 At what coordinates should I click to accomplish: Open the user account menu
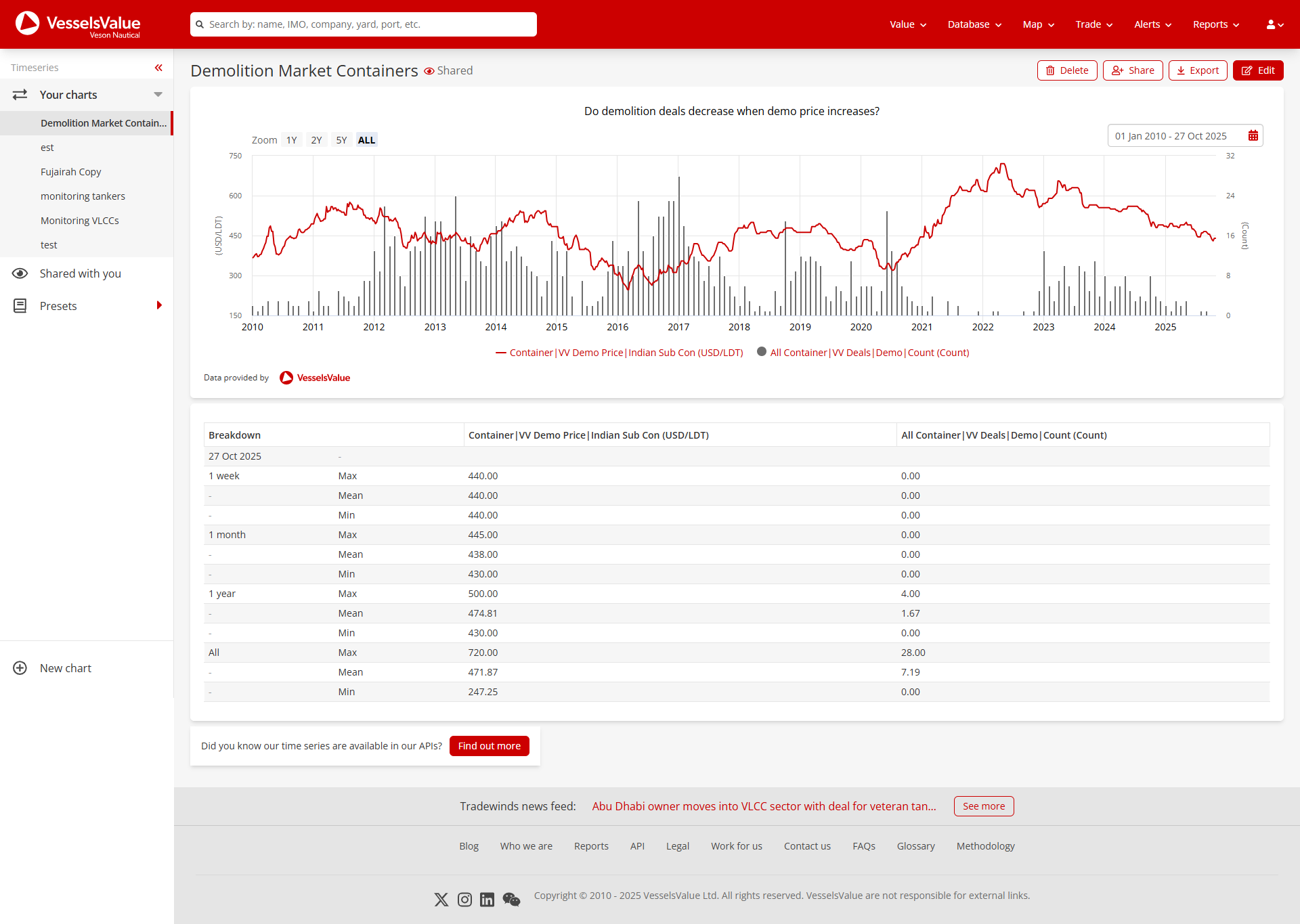click(1274, 24)
